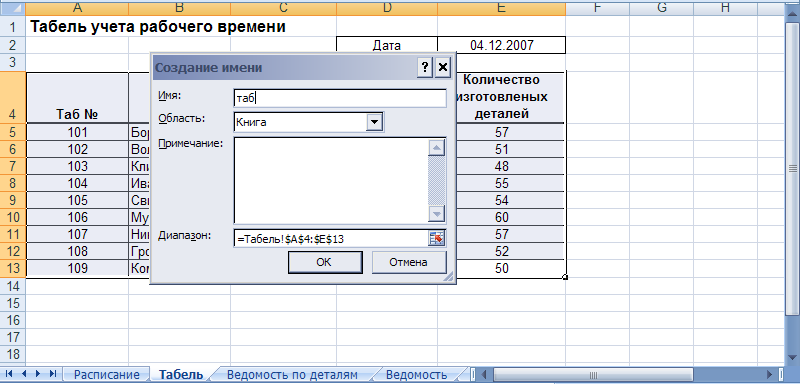Click the Дата label cell
This screenshot has width=800, height=384.
387,45
